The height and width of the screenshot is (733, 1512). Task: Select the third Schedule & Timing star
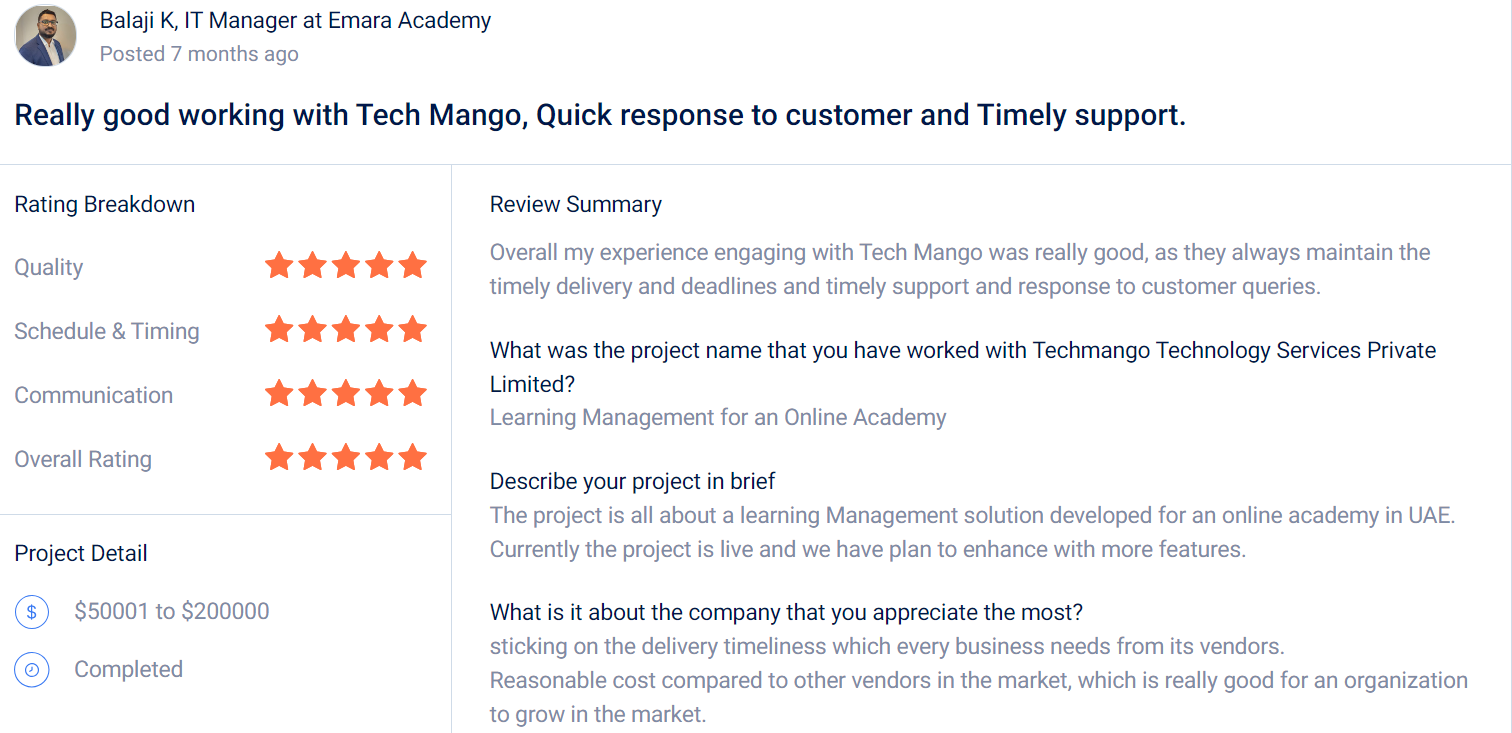tap(345, 328)
